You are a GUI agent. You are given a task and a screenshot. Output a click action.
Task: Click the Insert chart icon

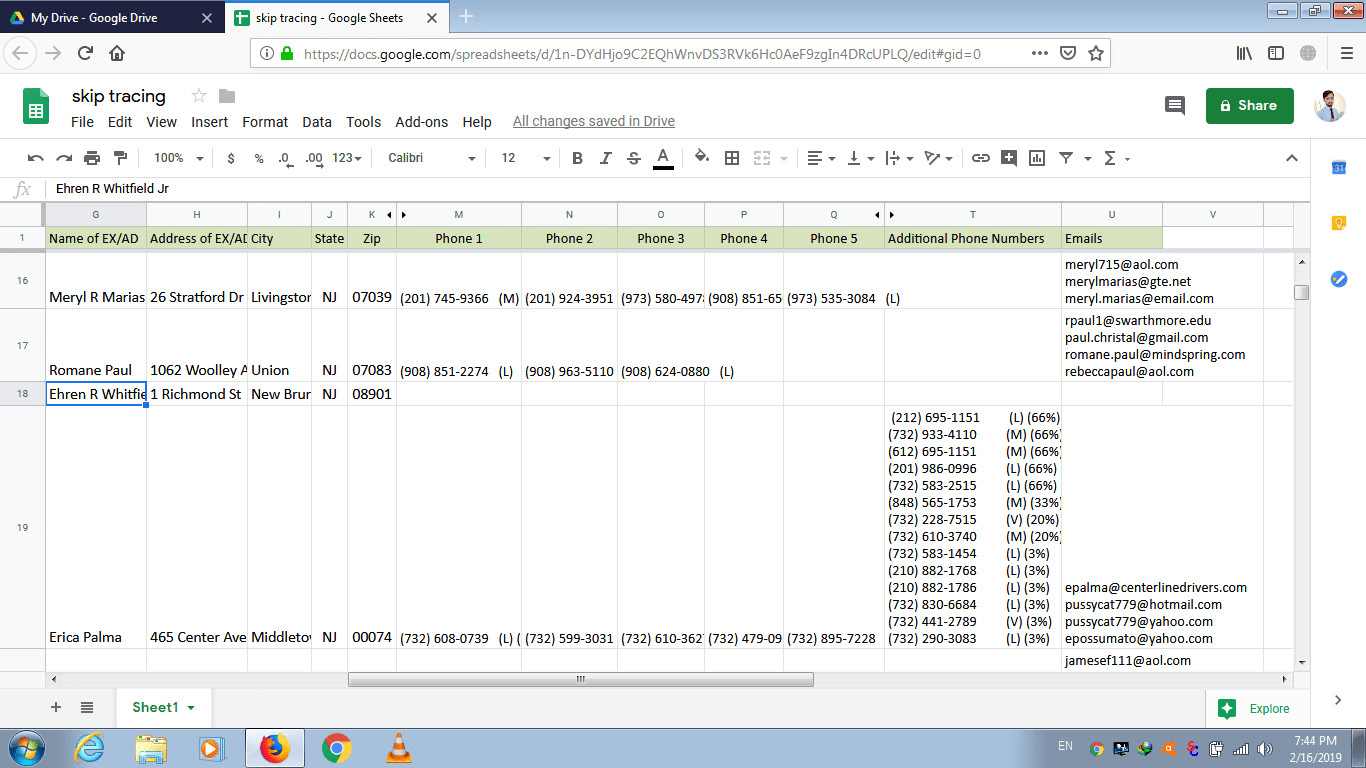click(x=1037, y=158)
